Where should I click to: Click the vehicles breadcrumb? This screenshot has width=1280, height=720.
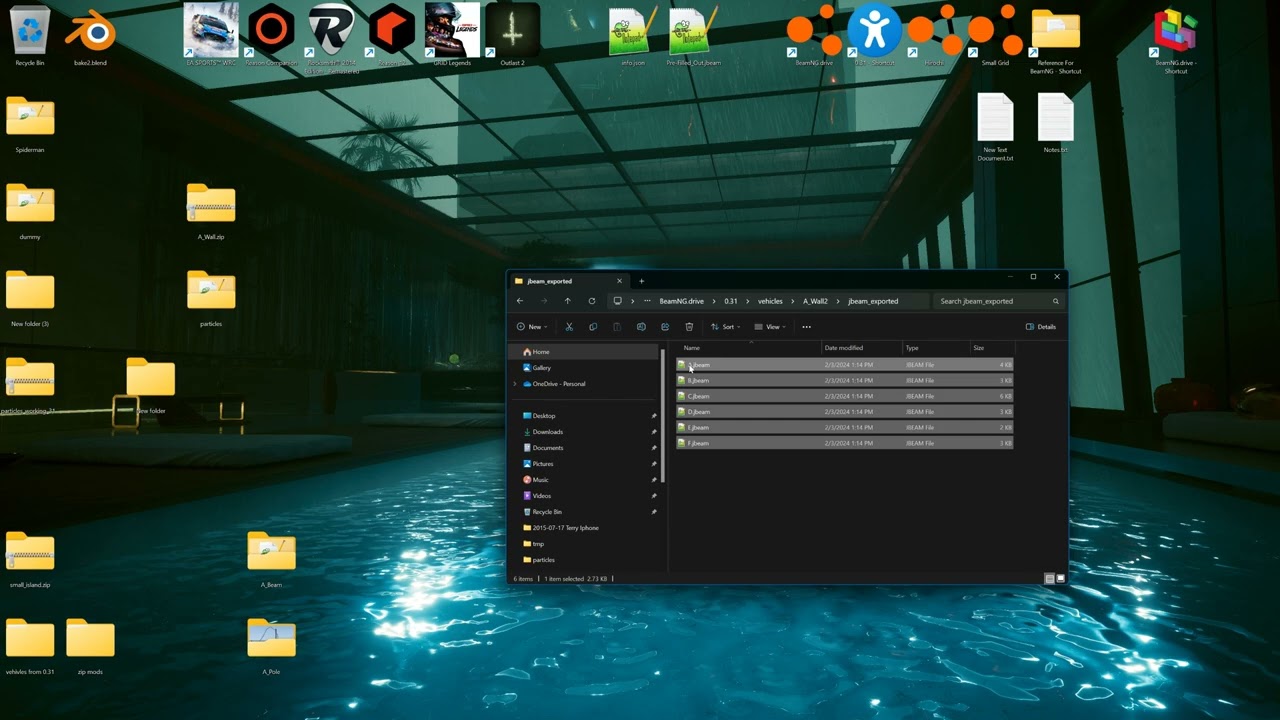[x=770, y=301]
